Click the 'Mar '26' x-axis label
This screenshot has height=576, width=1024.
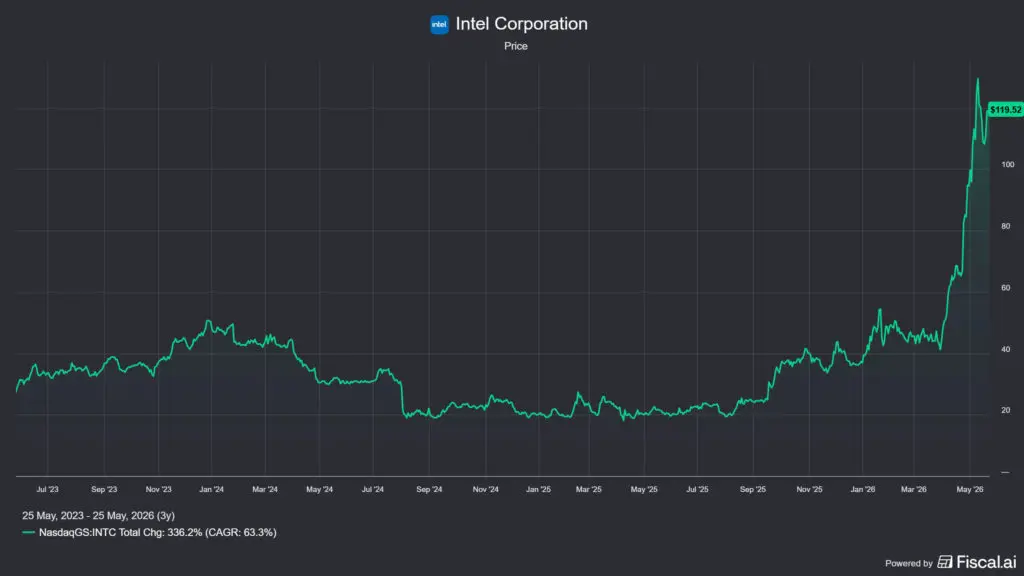click(914, 489)
